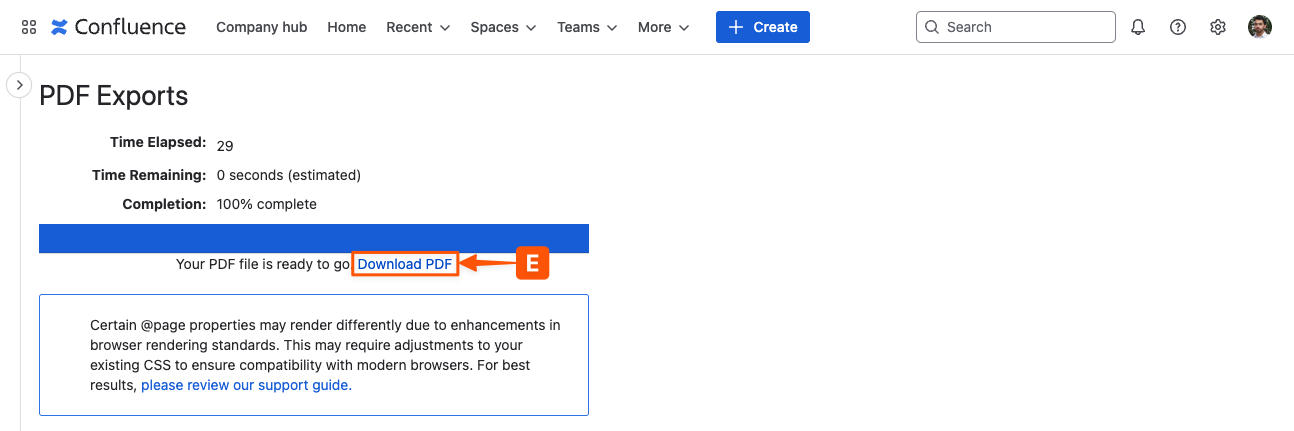1294x431 pixels.
Task: Click the Confluence logo
Action: pyautogui.click(x=118, y=27)
